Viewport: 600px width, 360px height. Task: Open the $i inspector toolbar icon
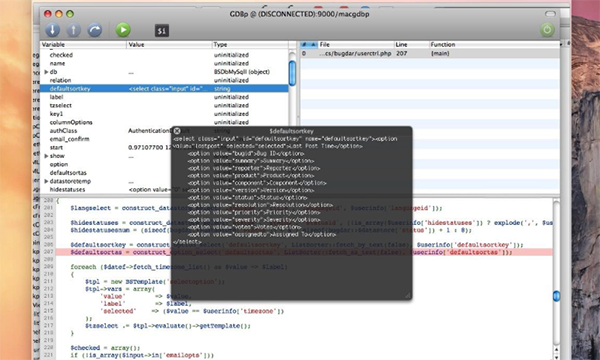(x=161, y=31)
